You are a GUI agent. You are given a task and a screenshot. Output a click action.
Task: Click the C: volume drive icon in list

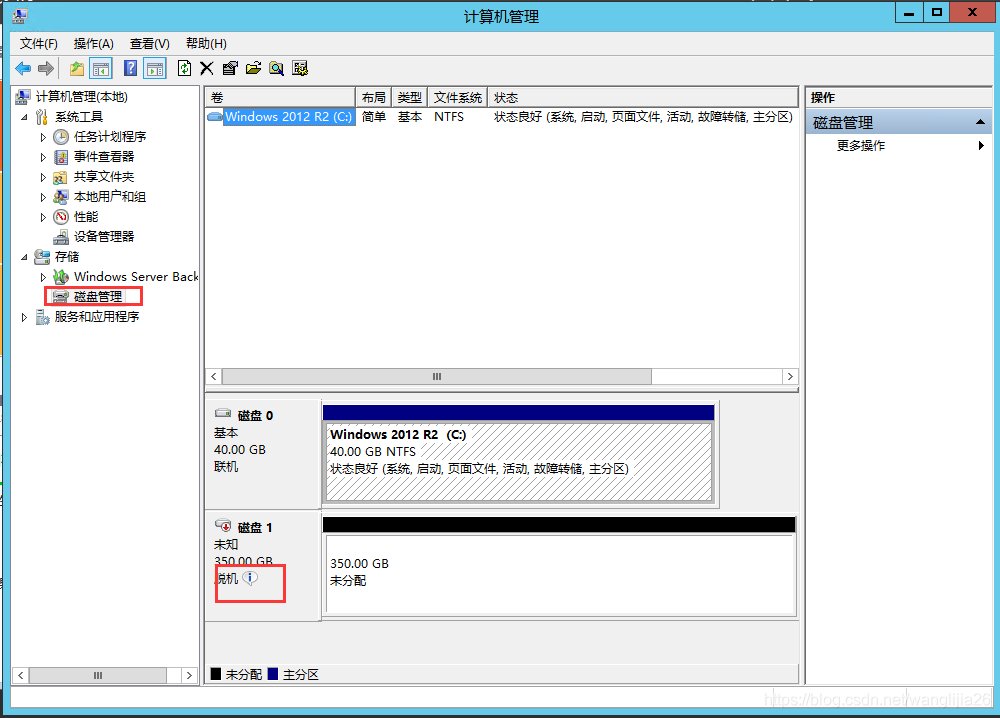[x=215, y=117]
